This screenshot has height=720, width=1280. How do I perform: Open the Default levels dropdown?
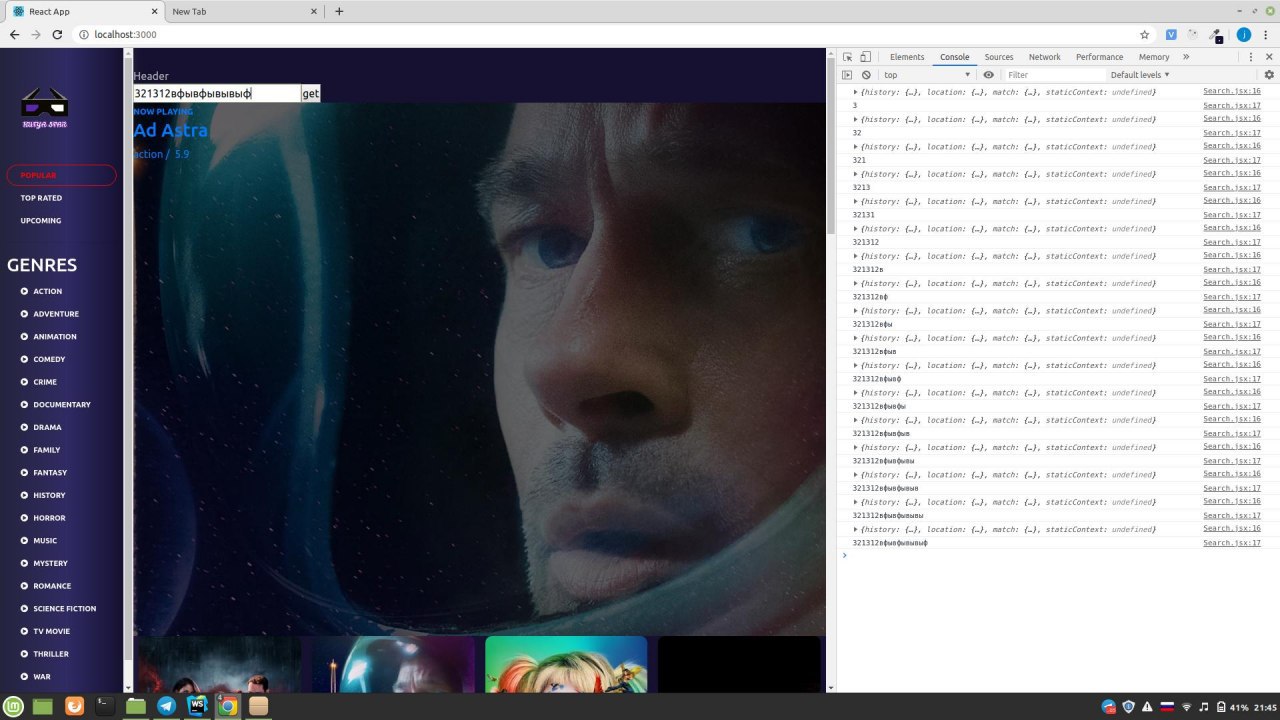[1140, 75]
